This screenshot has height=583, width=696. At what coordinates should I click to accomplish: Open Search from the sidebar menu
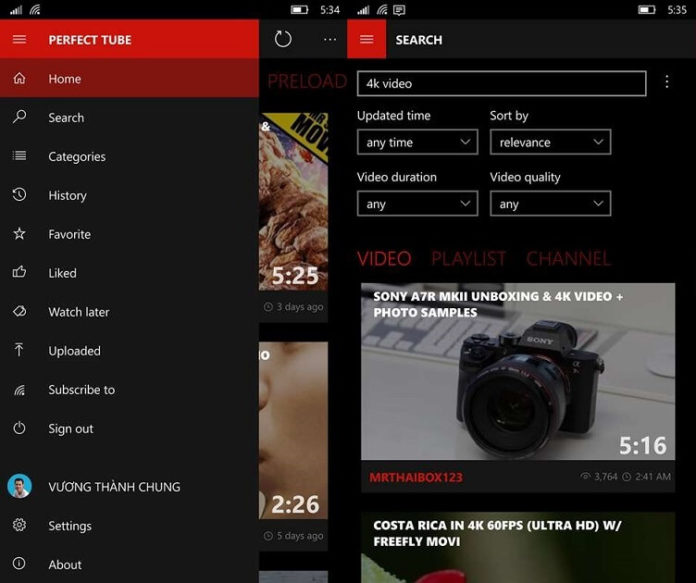129,117
